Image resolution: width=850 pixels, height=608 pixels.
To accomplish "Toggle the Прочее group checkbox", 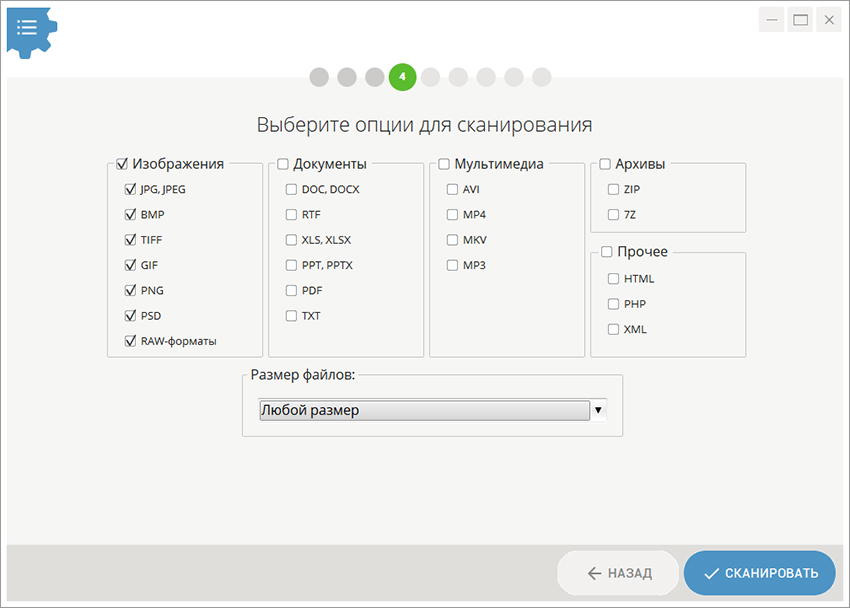I will coord(606,252).
